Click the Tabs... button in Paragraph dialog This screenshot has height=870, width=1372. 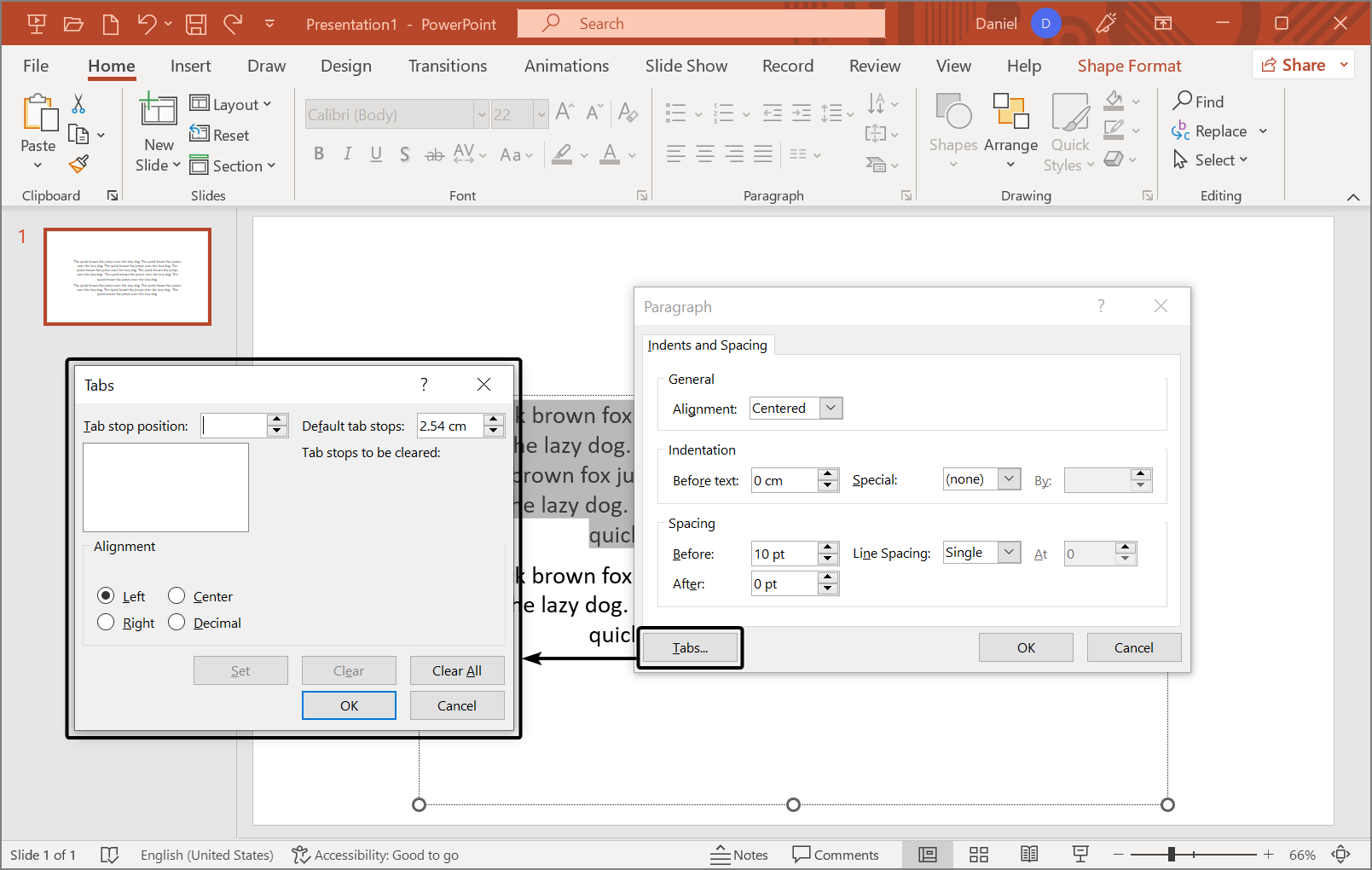[x=690, y=648]
